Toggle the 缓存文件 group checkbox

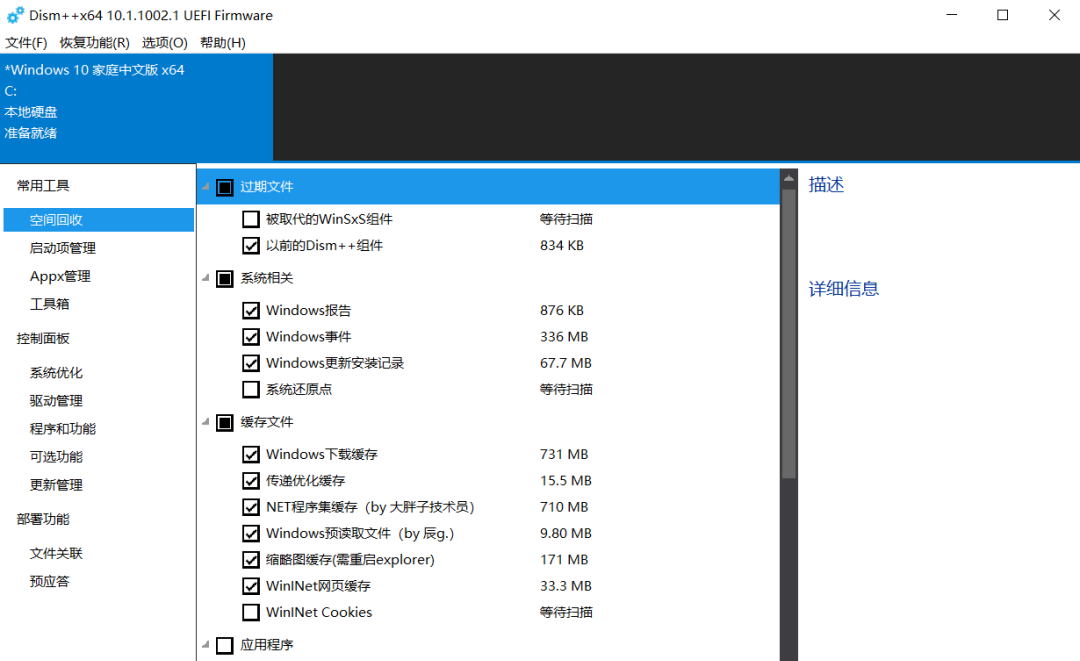[225, 422]
